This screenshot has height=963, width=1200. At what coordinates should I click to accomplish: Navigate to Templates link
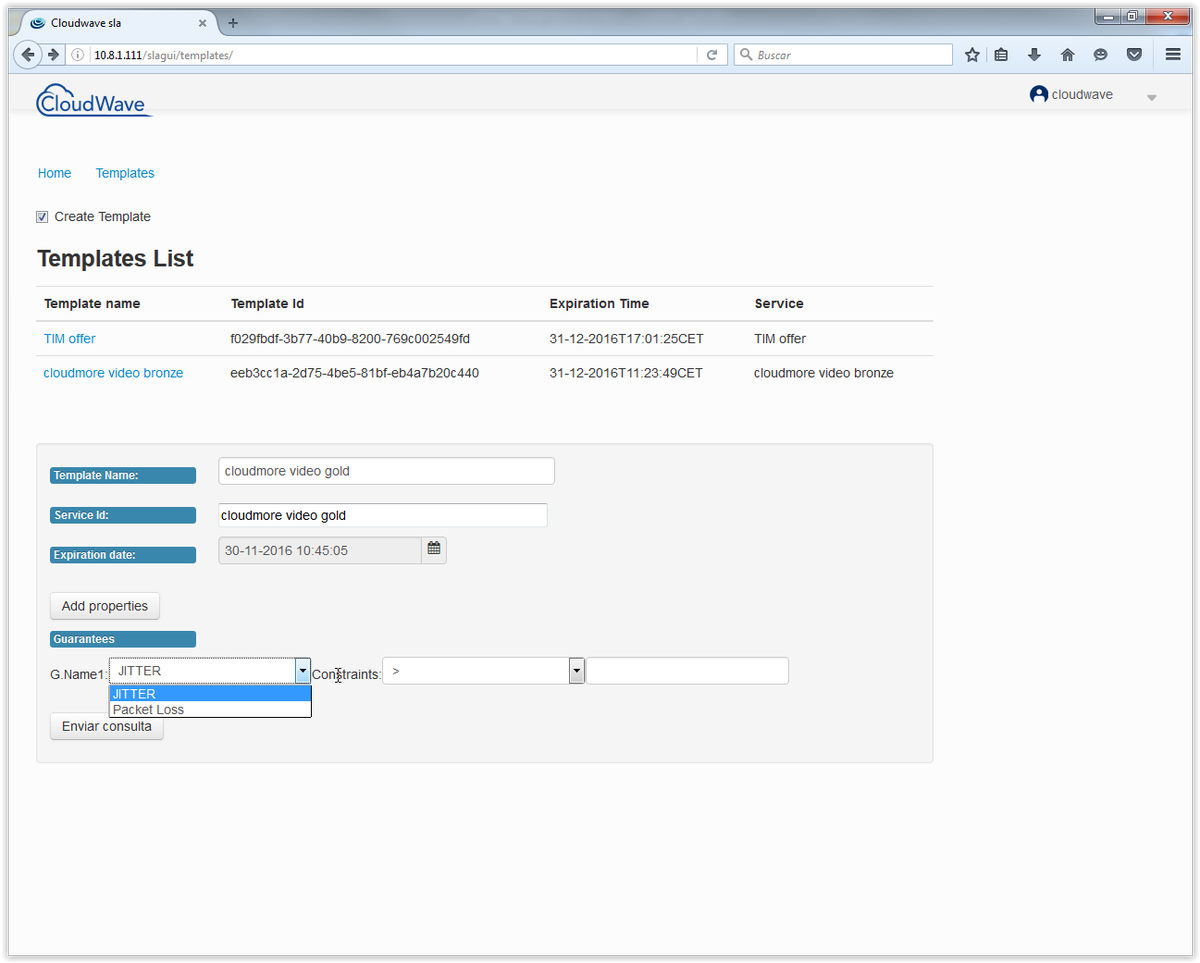pos(125,173)
